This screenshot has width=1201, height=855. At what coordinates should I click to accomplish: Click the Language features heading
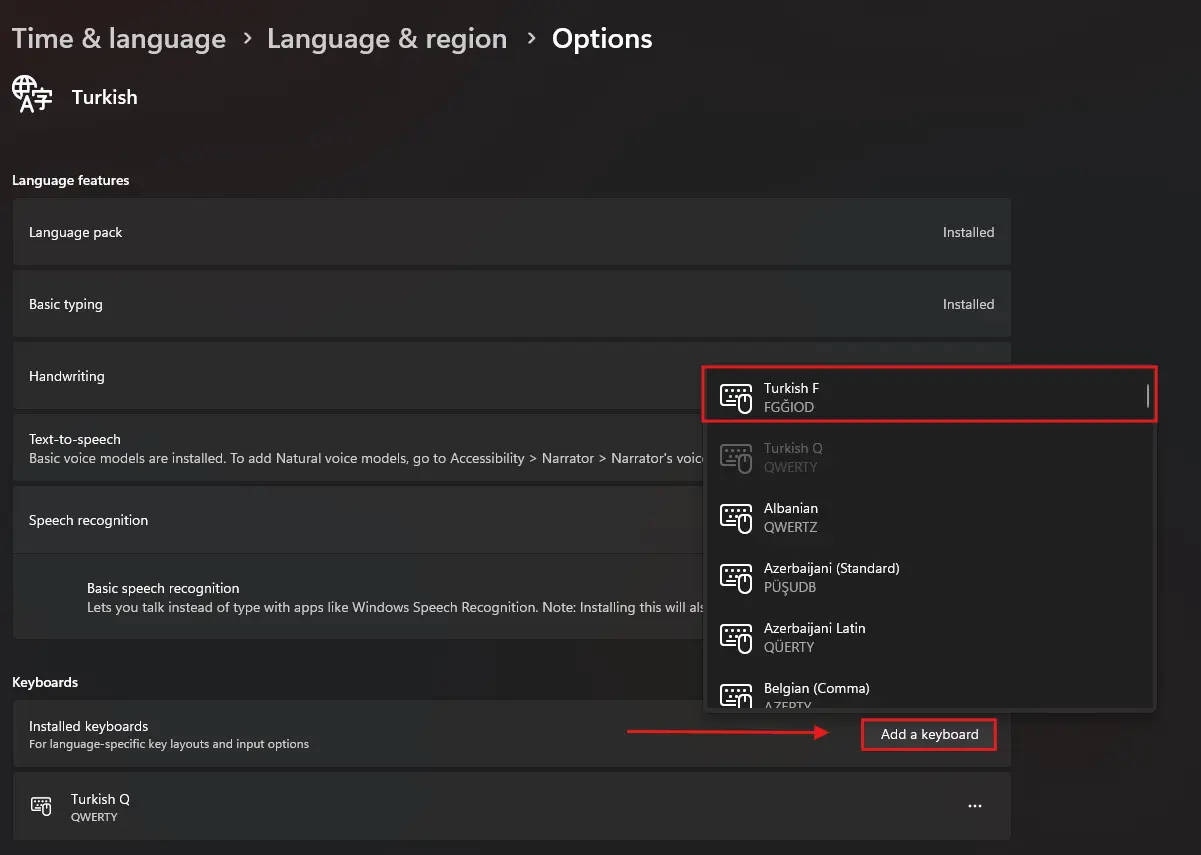[x=71, y=180]
